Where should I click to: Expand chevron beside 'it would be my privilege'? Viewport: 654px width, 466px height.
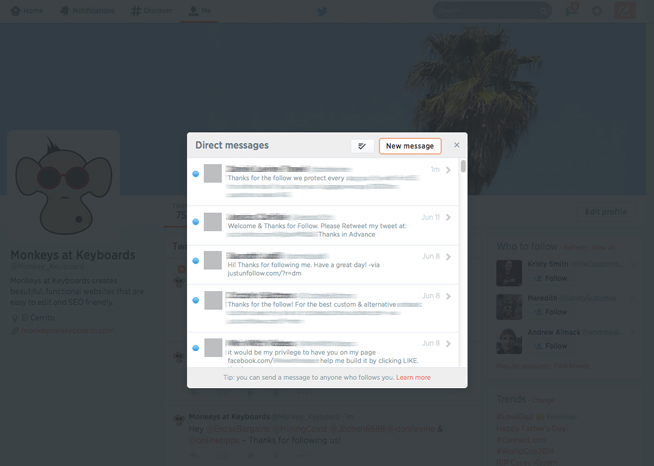click(448, 344)
